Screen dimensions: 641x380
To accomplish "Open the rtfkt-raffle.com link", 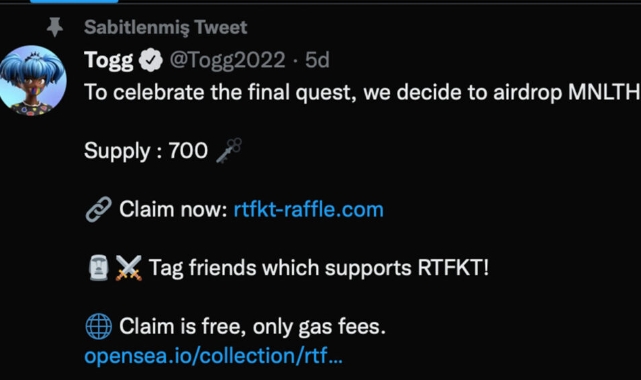I will 309,209.
